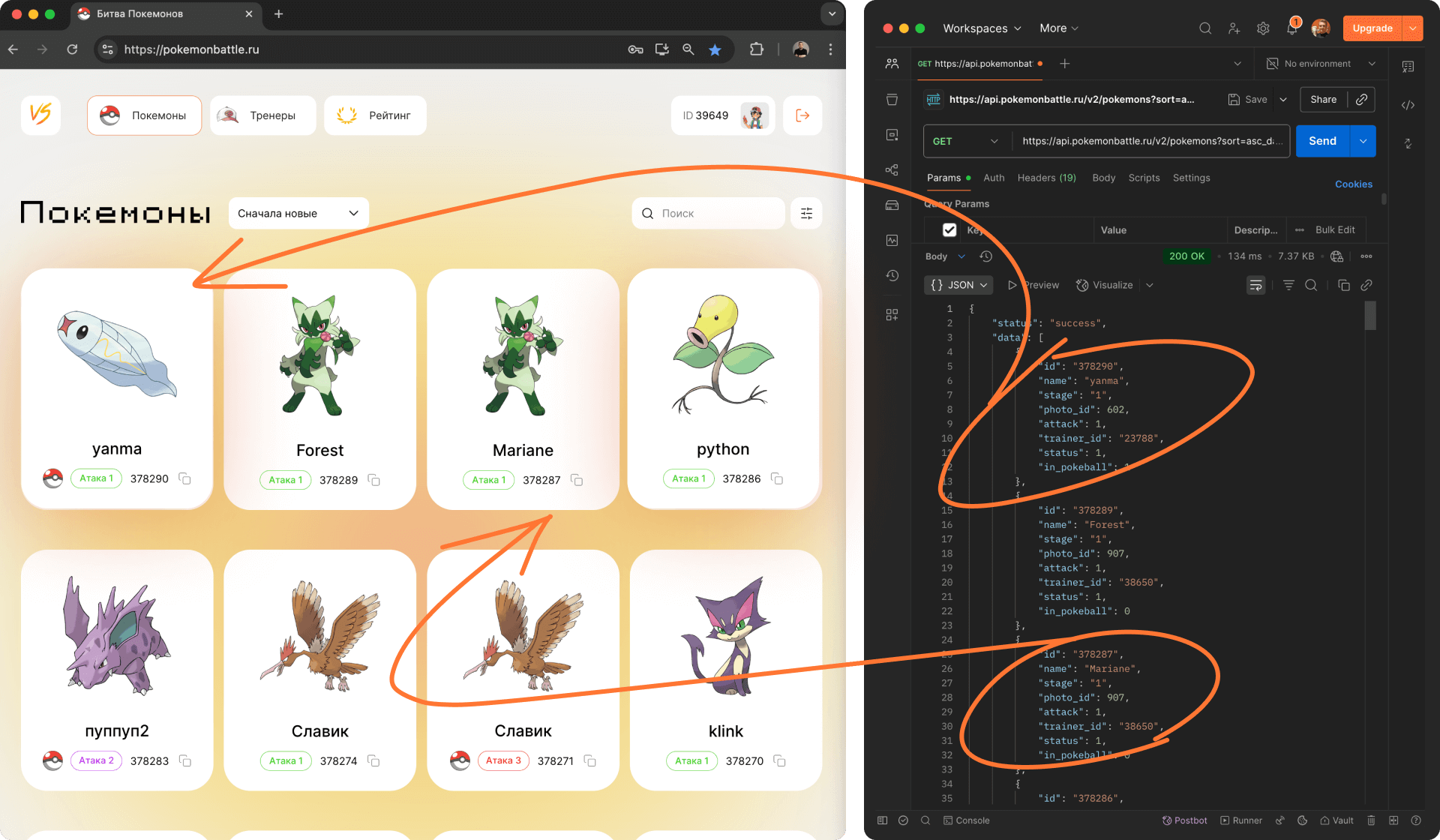Bookmark the page with star icon

coord(715,49)
